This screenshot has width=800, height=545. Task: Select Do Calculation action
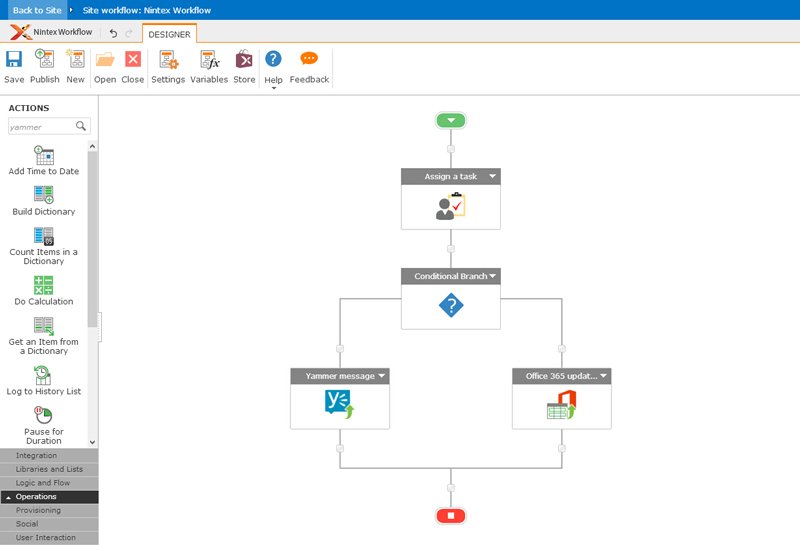tap(44, 291)
